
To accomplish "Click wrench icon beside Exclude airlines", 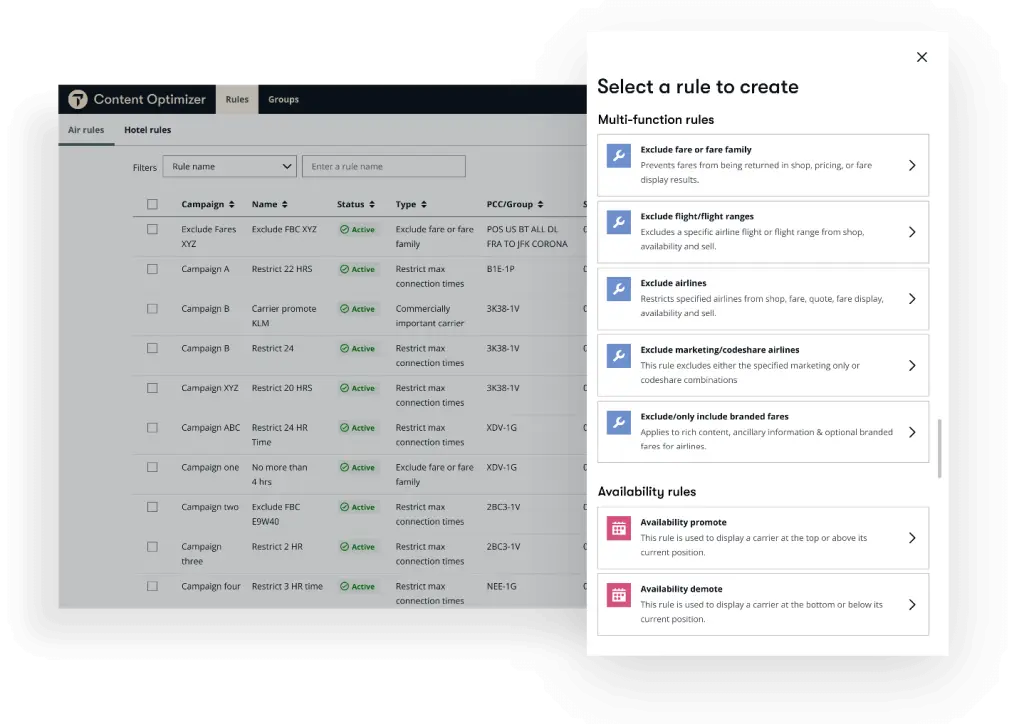I will 619,290.
